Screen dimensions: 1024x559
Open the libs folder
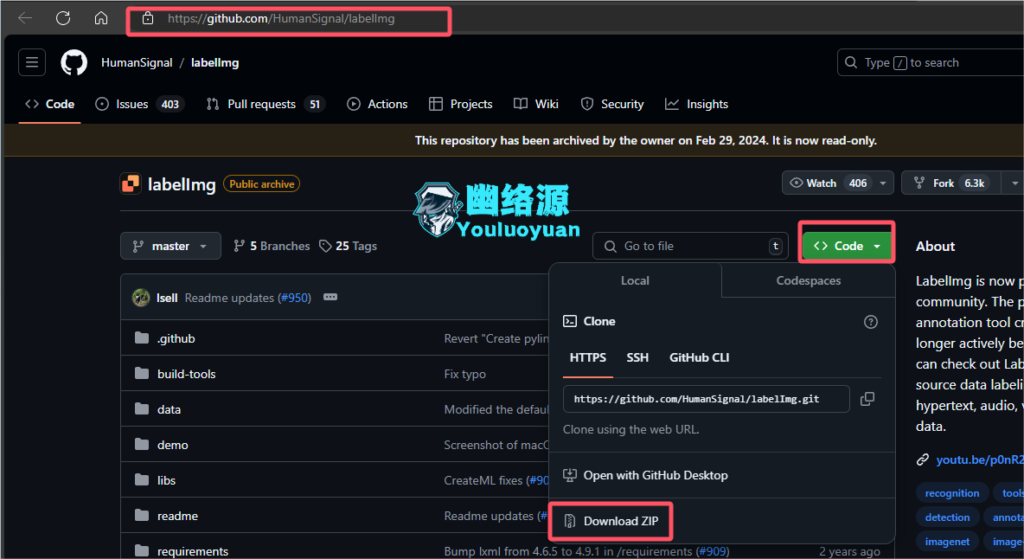tap(166, 480)
